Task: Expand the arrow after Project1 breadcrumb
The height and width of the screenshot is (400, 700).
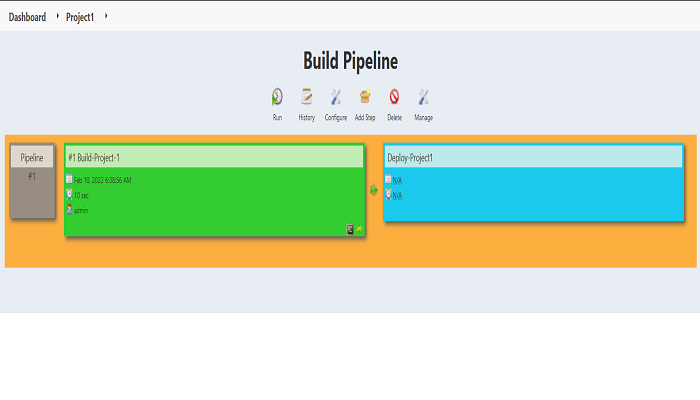Action: pyautogui.click(x=106, y=16)
